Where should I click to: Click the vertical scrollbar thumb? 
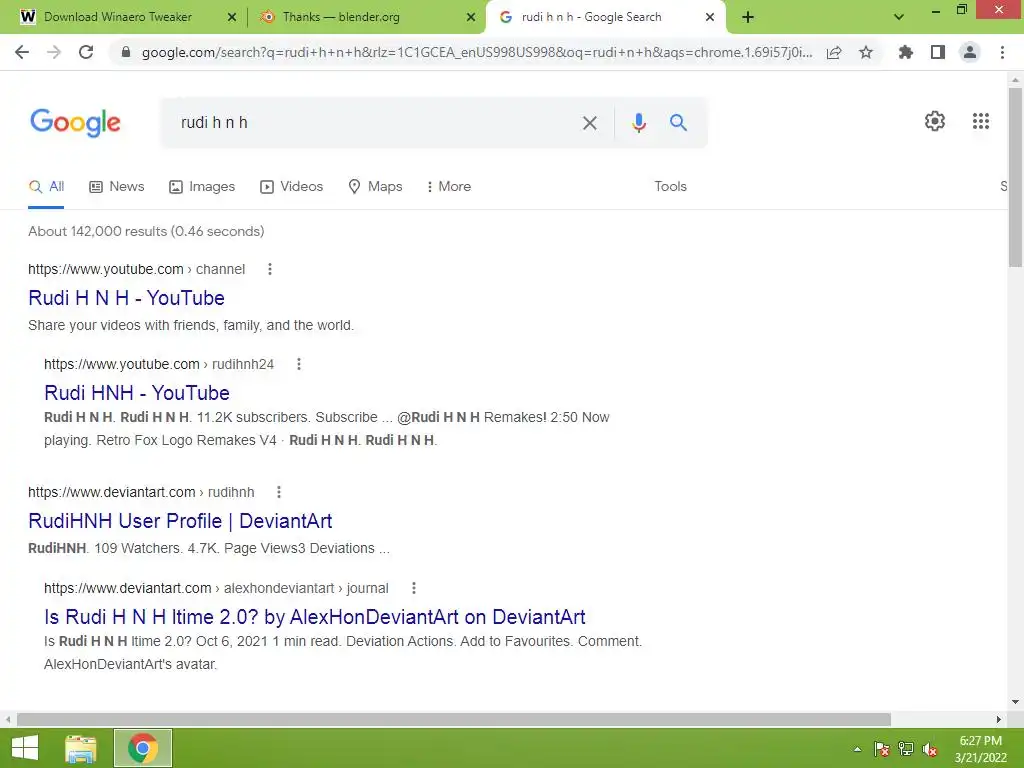(1015, 178)
